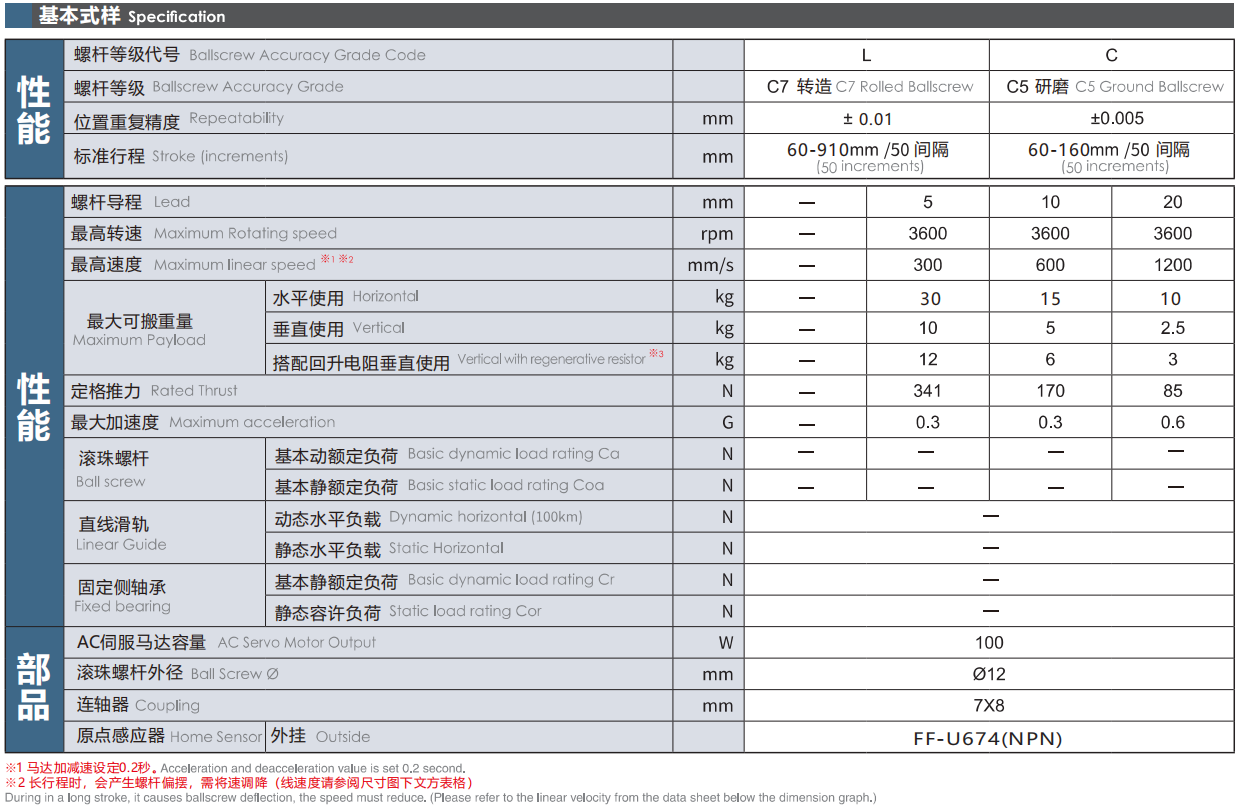This screenshot has width=1239, height=805.
Task: Select the 1200 mm/s speed value
Action: (1172, 265)
